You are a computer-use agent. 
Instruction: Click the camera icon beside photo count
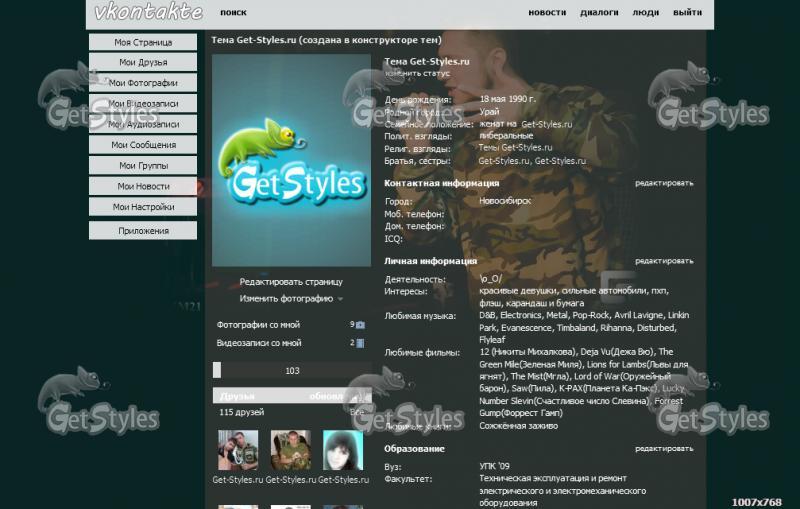pos(360,325)
